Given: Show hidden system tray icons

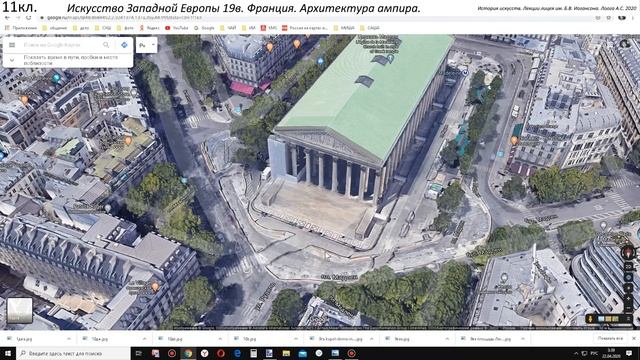Looking at the screenshot, I should 576,353.
